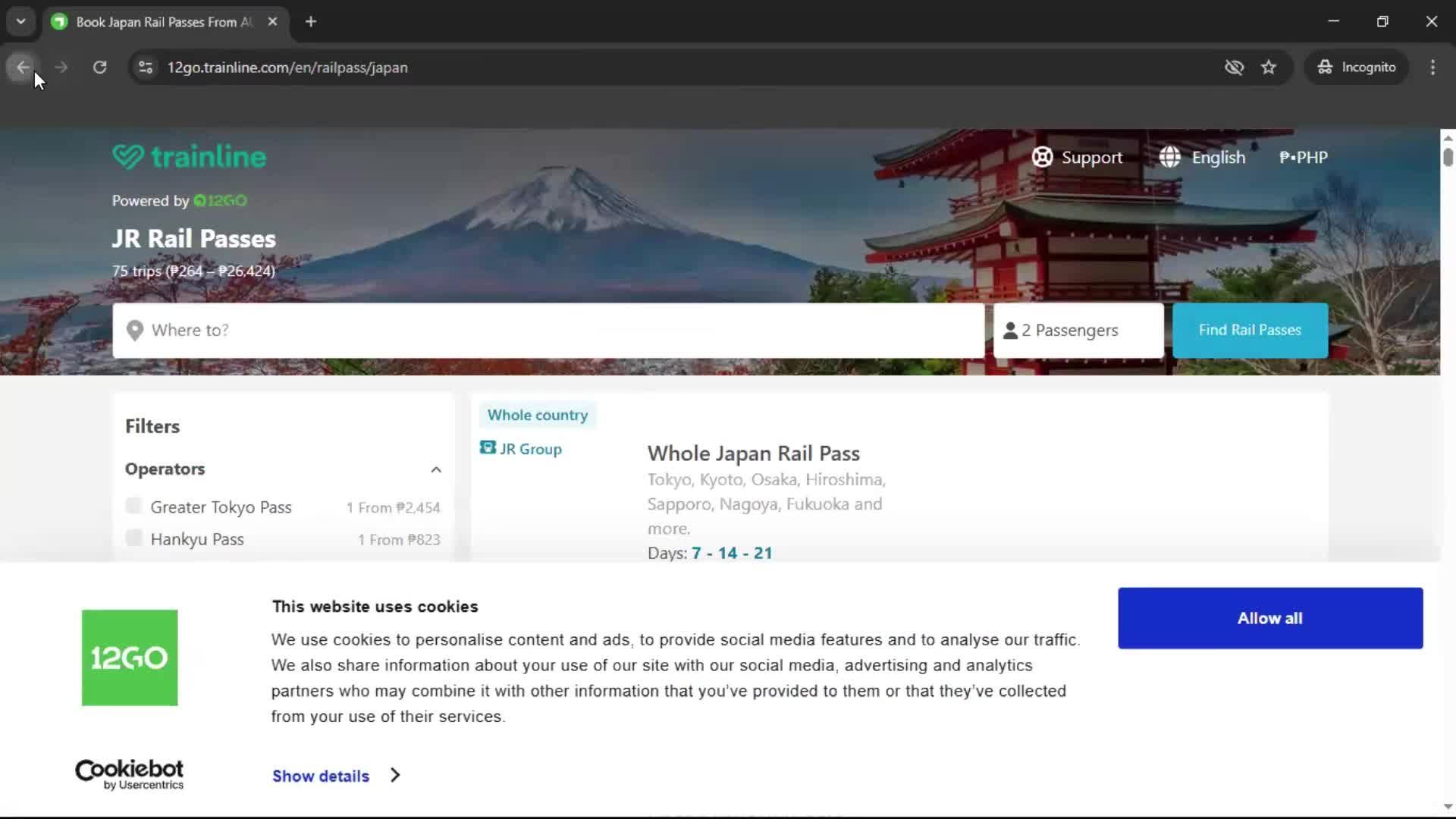Click the JR Group operator icon
Viewport: 1456px width, 819px height.
[488, 448]
